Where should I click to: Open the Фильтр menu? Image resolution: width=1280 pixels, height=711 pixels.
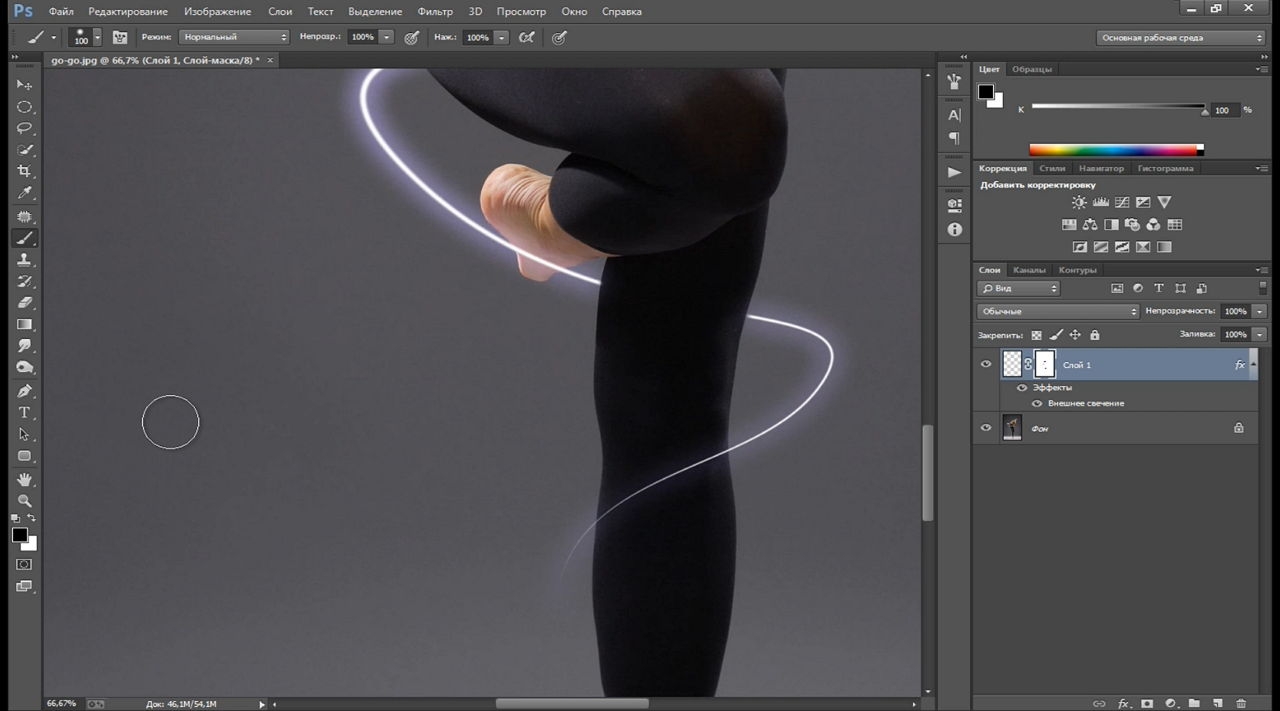435,11
